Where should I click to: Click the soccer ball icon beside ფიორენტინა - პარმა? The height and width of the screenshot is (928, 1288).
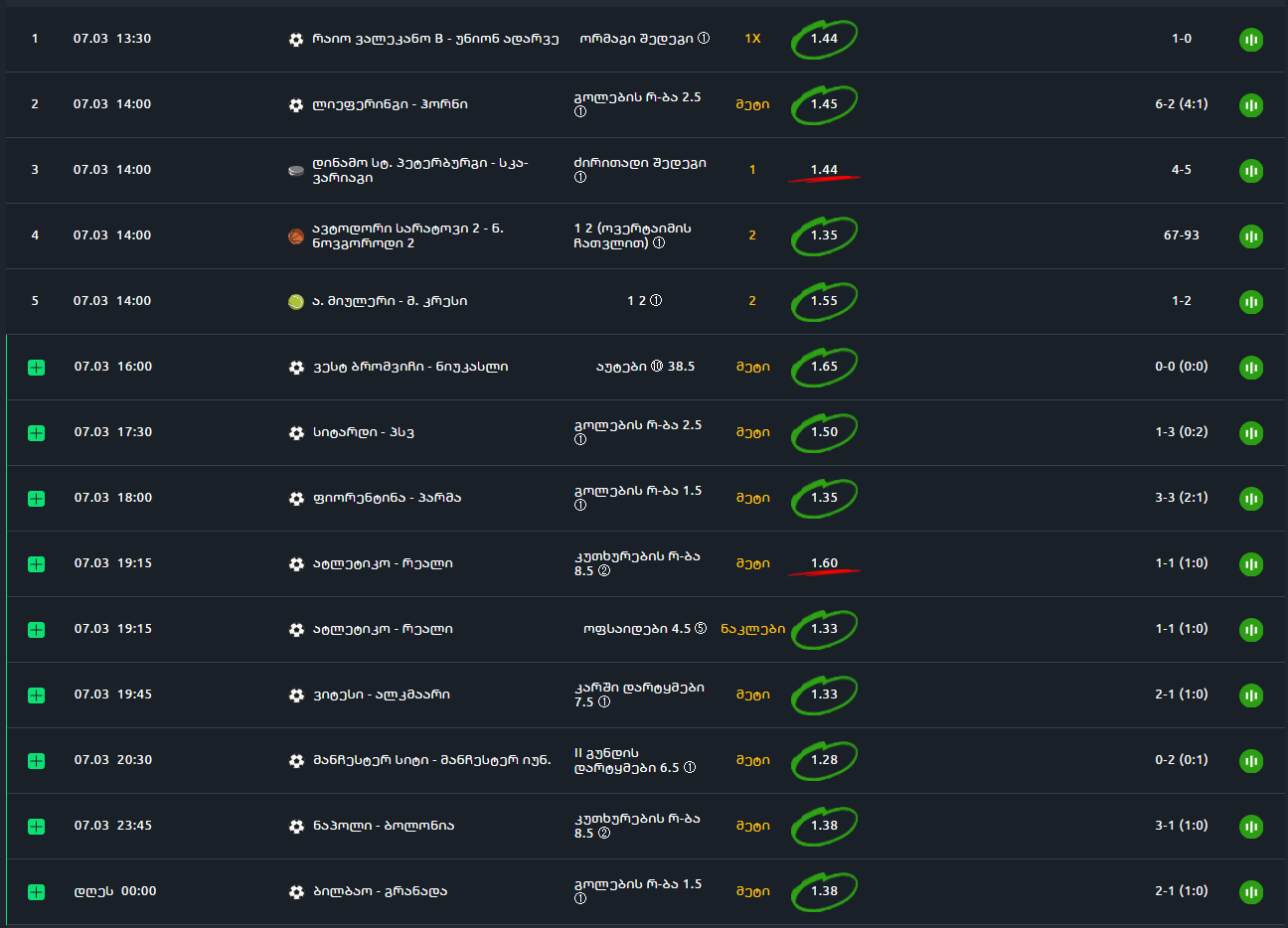(x=296, y=498)
